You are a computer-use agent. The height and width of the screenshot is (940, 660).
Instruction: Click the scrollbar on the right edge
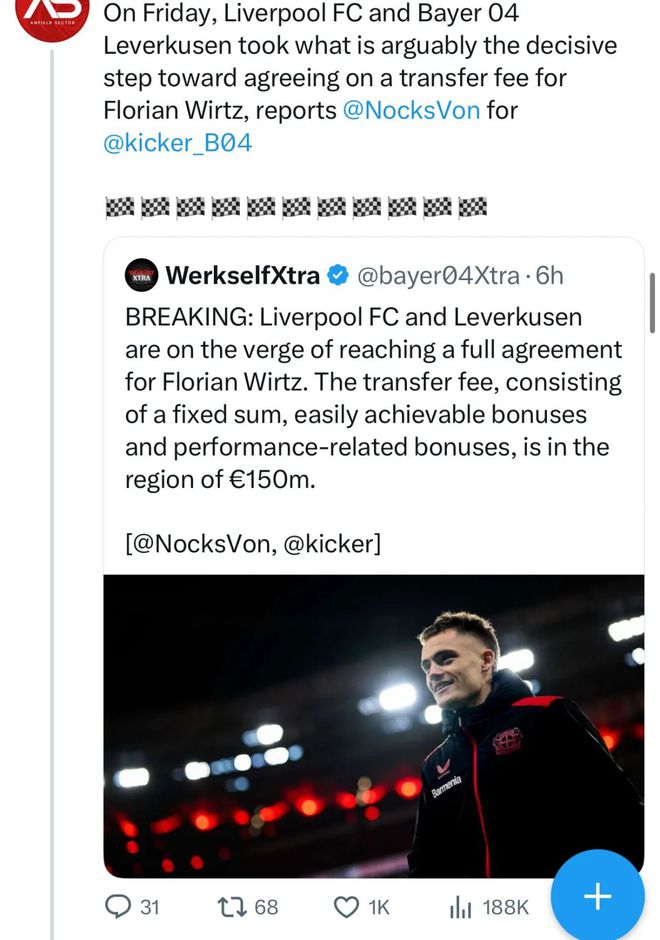pyautogui.click(x=652, y=300)
